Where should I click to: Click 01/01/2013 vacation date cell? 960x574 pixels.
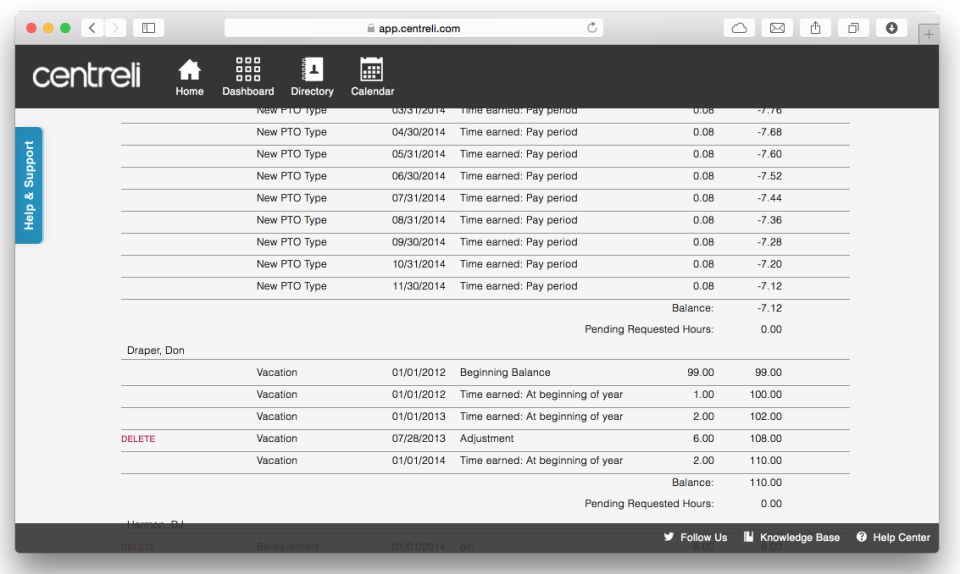[x=418, y=417]
